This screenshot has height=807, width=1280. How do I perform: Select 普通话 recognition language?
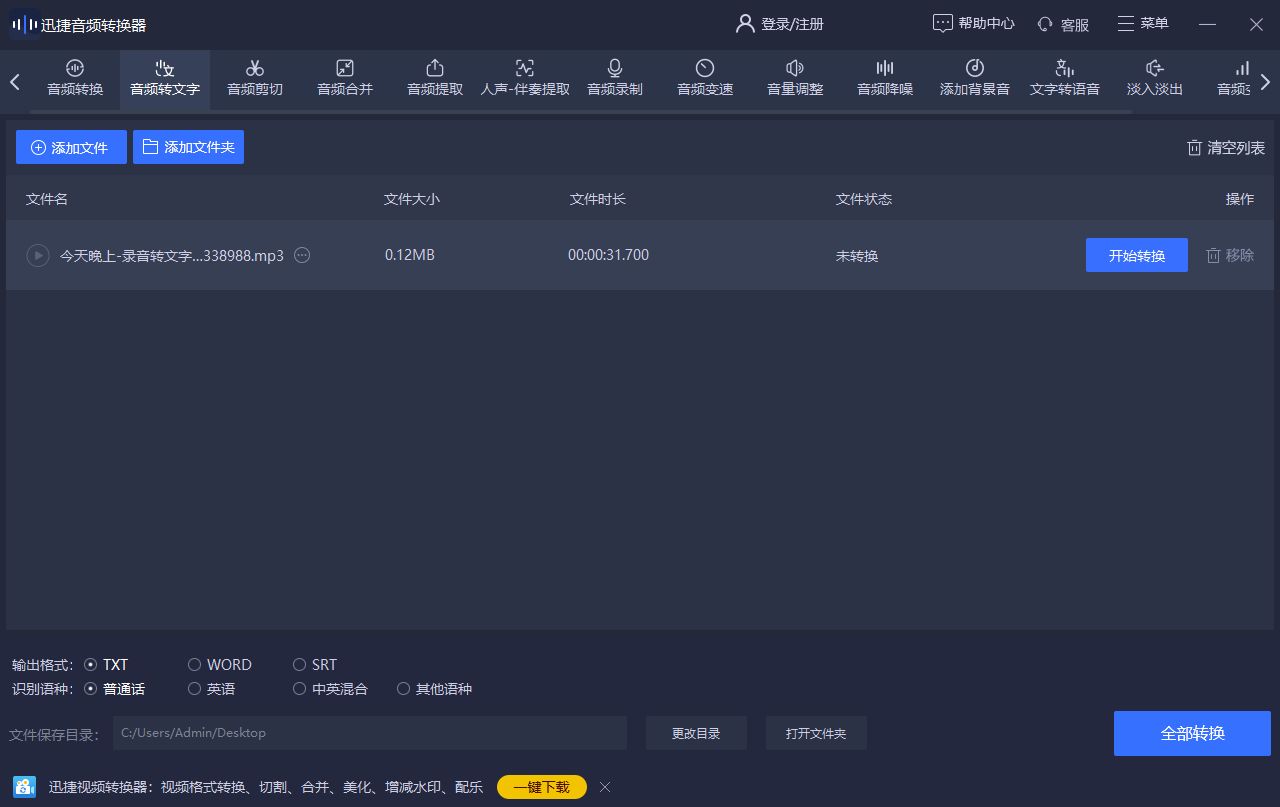[x=114, y=689]
